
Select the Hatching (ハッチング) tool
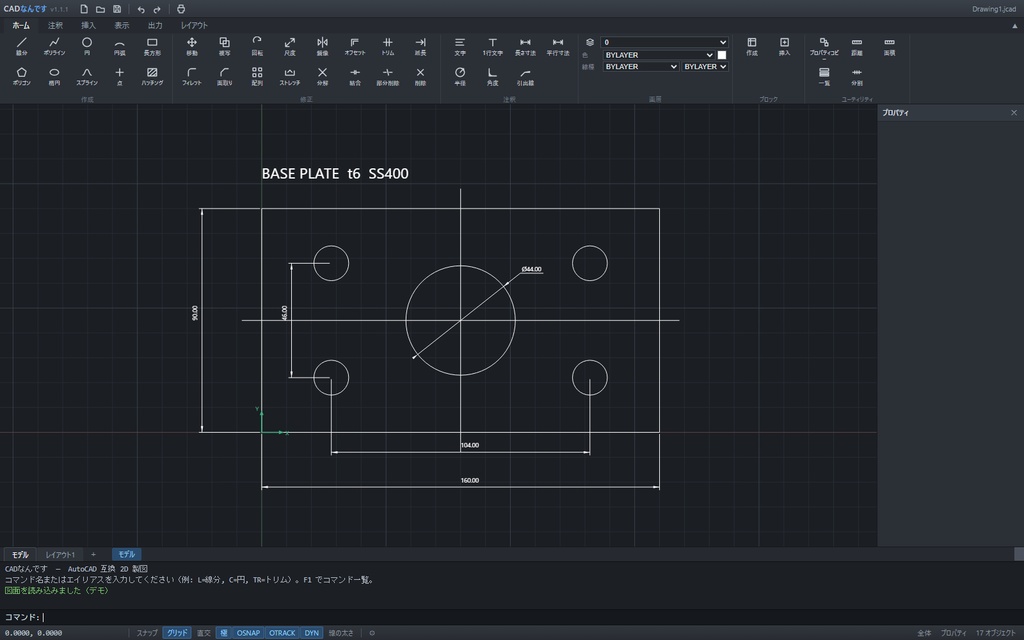pyautogui.click(x=152, y=76)
